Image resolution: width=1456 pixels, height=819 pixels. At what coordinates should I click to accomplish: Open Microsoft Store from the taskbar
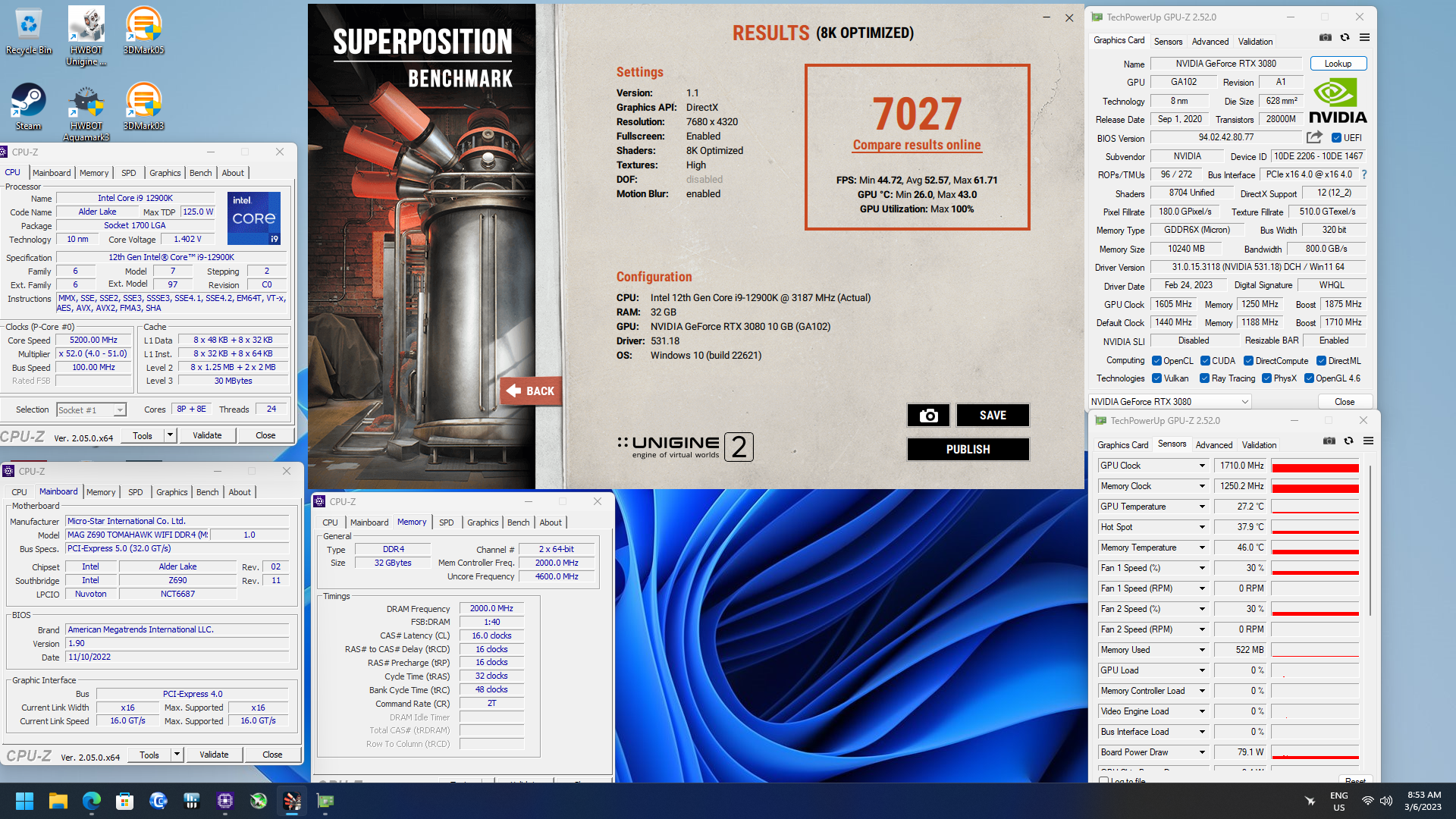click(124, 801)
